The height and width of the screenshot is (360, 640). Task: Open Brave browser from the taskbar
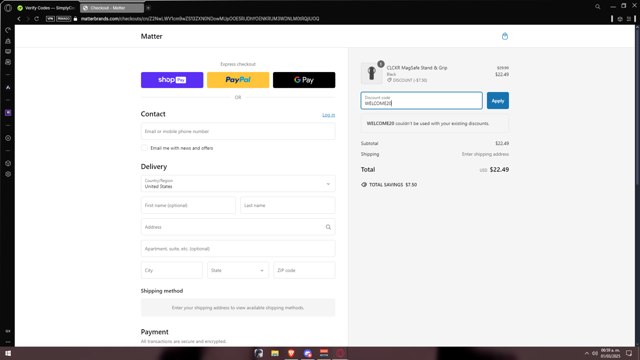[291, 353]
